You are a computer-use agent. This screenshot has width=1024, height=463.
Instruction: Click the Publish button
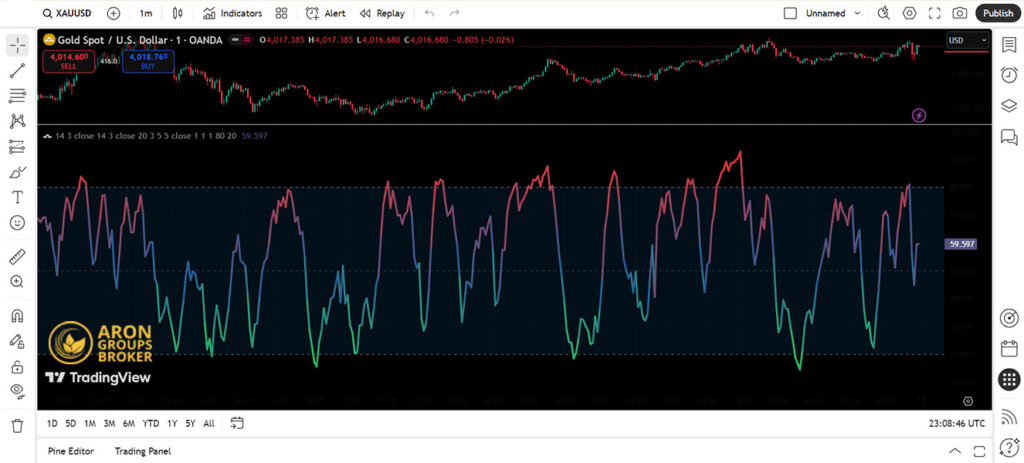pyautogui.click(x=997, y=13)
